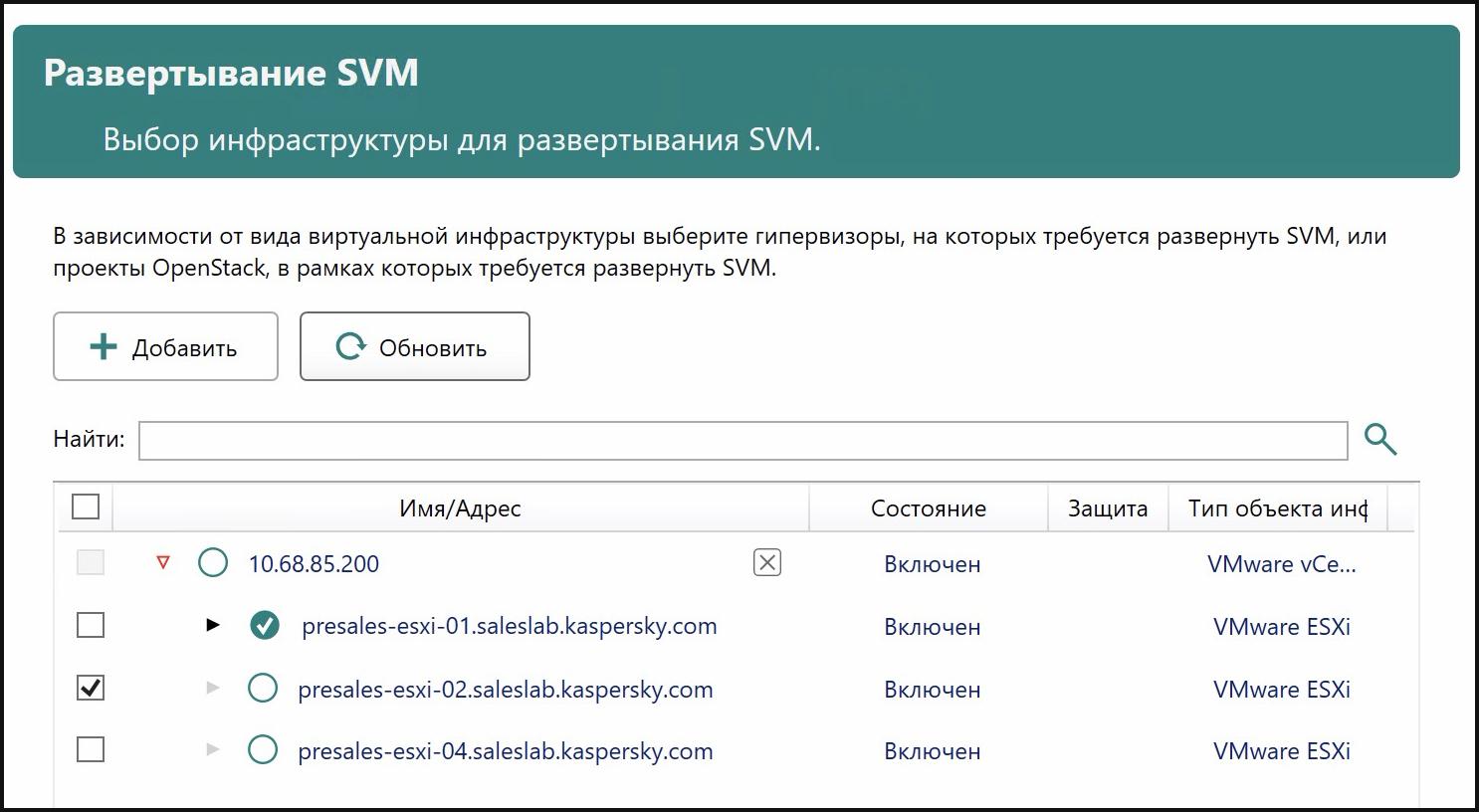Image resolution: width=1479 pixels, height=812 pixels.
Task: Click VMware ESXi type for presales-esxi-02
Action: (x=1282, y=690)
